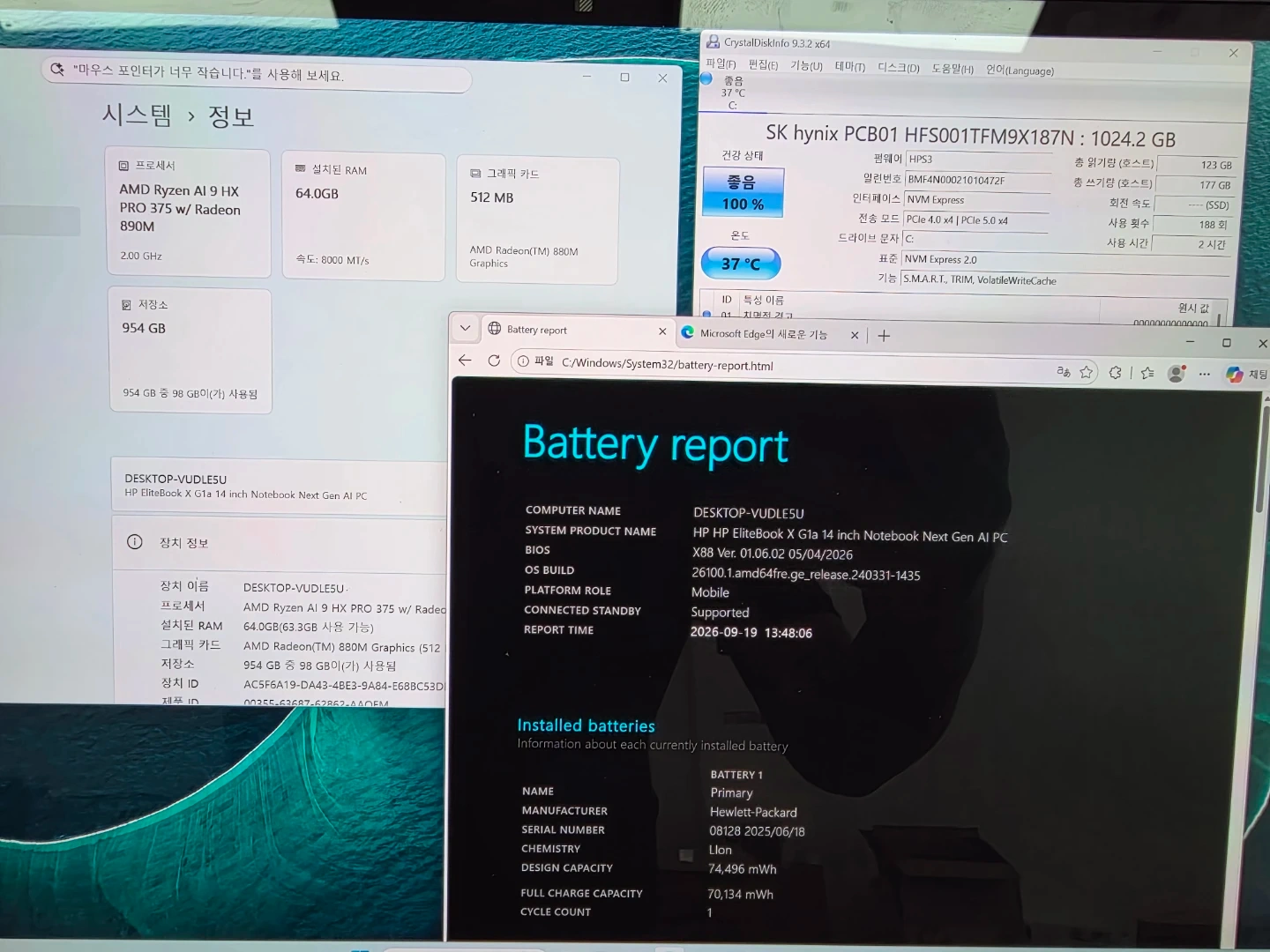Open the 저장소 954 GB card
The width and height of the screenshot is (1270, 952).
tap(190, 350)
